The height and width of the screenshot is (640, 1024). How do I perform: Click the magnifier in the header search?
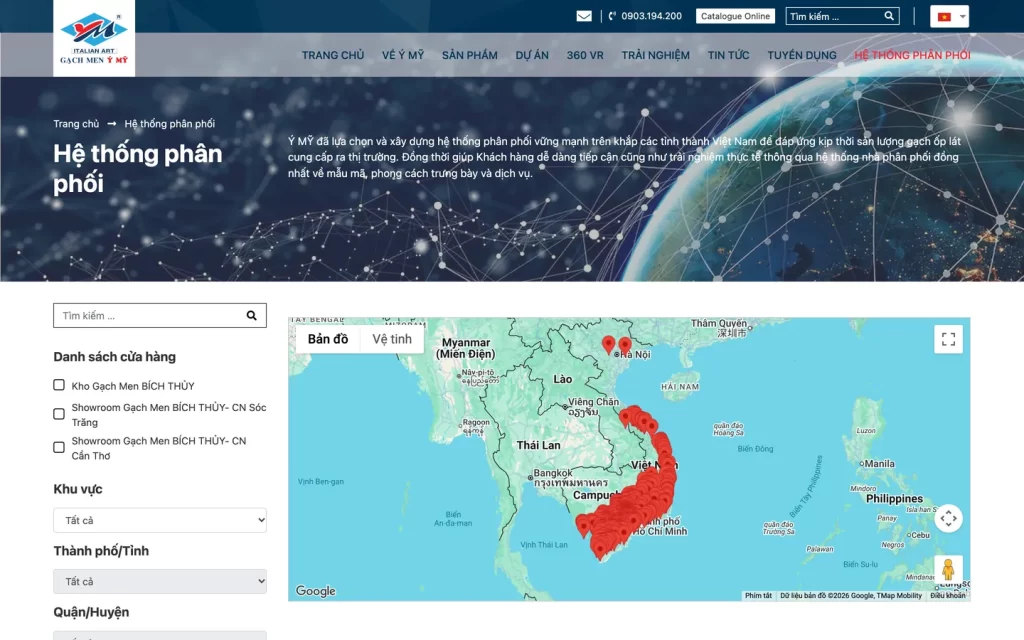[x=889, y=16]
